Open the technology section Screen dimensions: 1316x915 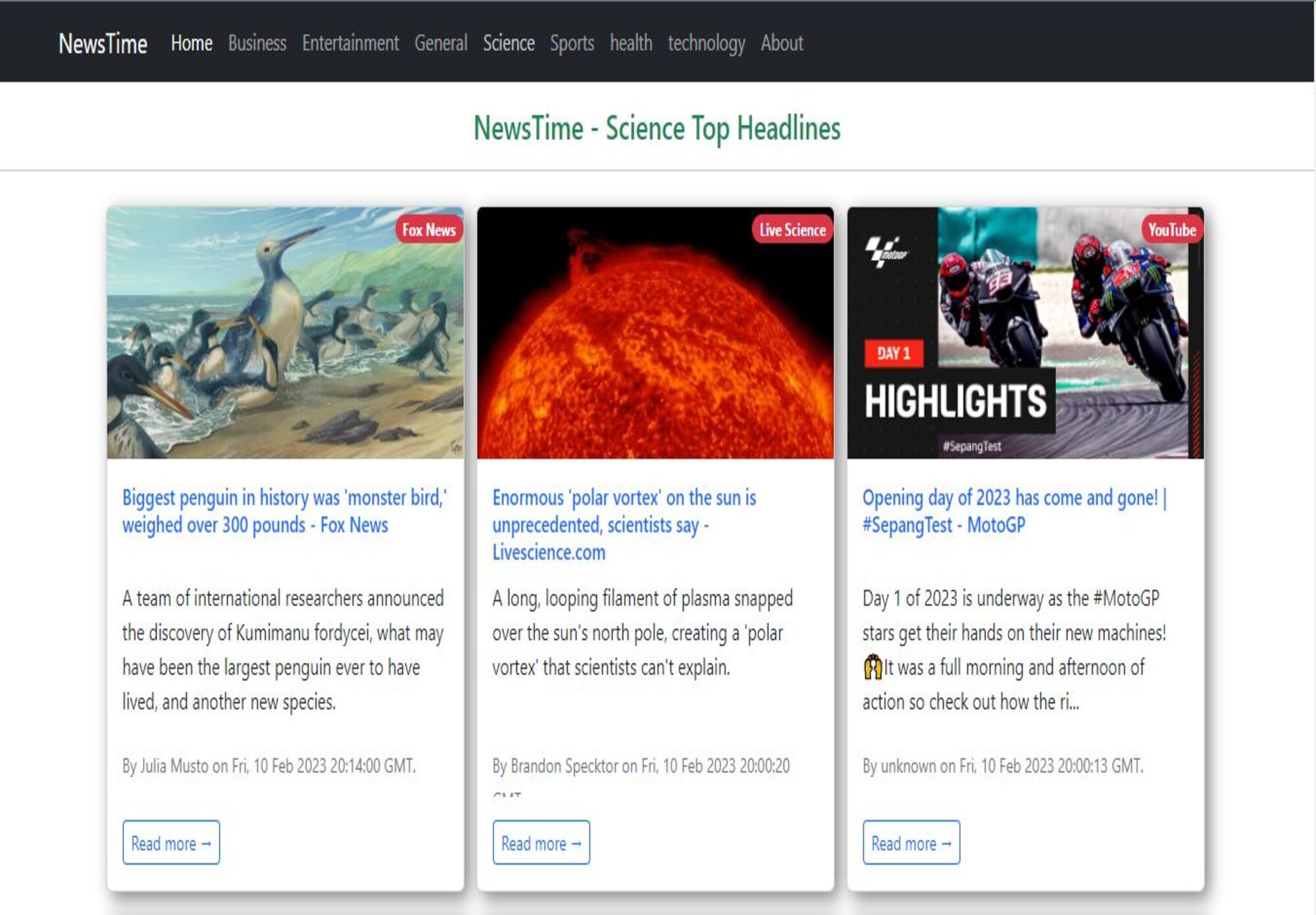click(x=706, y=43)
